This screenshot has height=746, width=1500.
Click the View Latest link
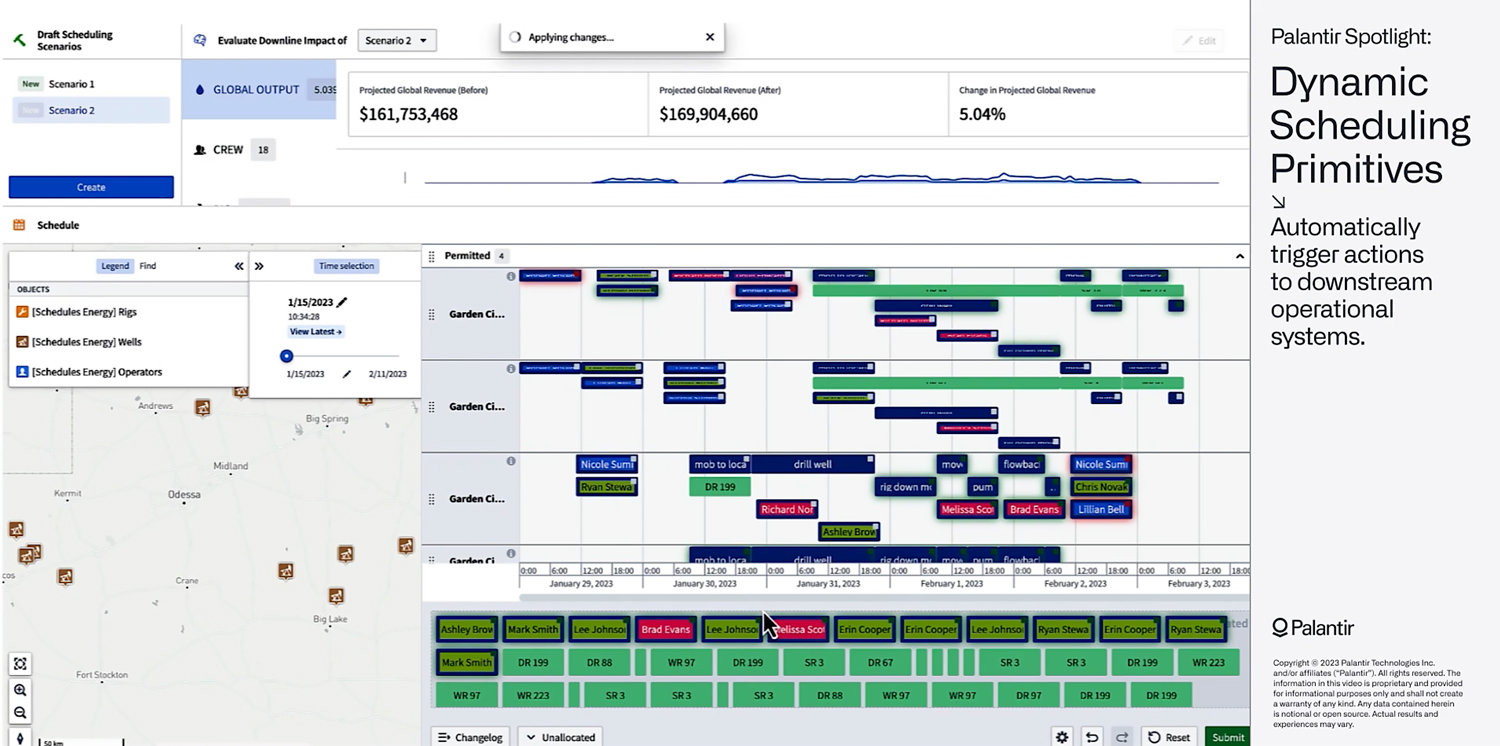(x=316, y=332)
